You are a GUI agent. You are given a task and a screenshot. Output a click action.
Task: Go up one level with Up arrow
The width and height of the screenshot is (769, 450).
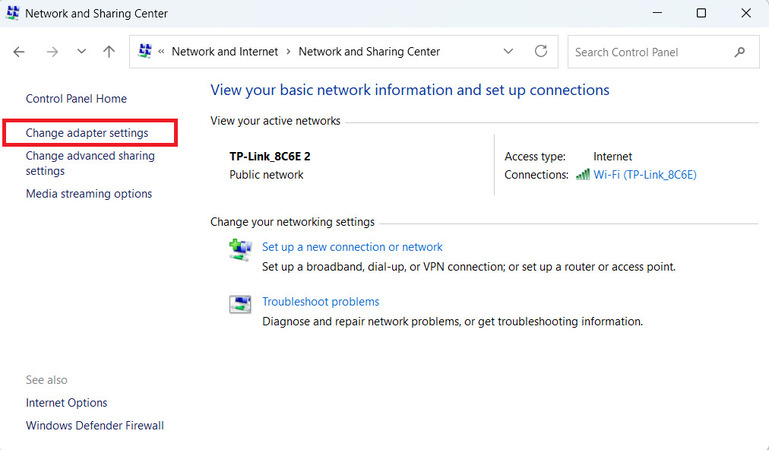109,52
